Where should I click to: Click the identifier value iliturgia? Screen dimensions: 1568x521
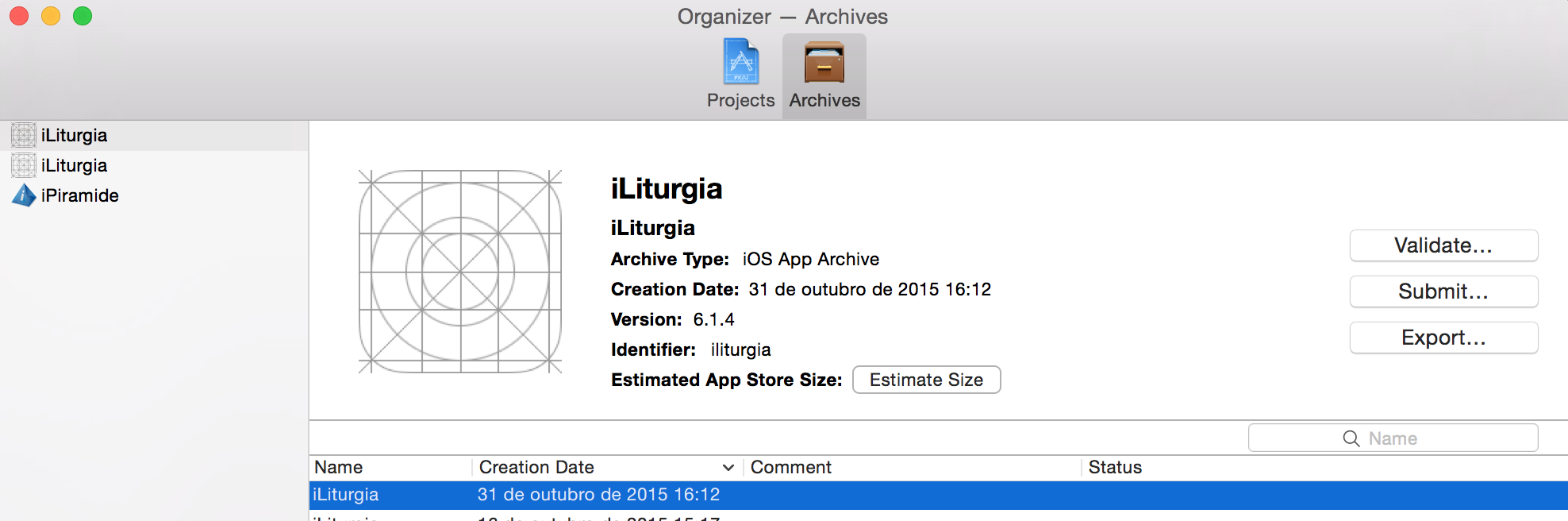click(x=740, y=349)
